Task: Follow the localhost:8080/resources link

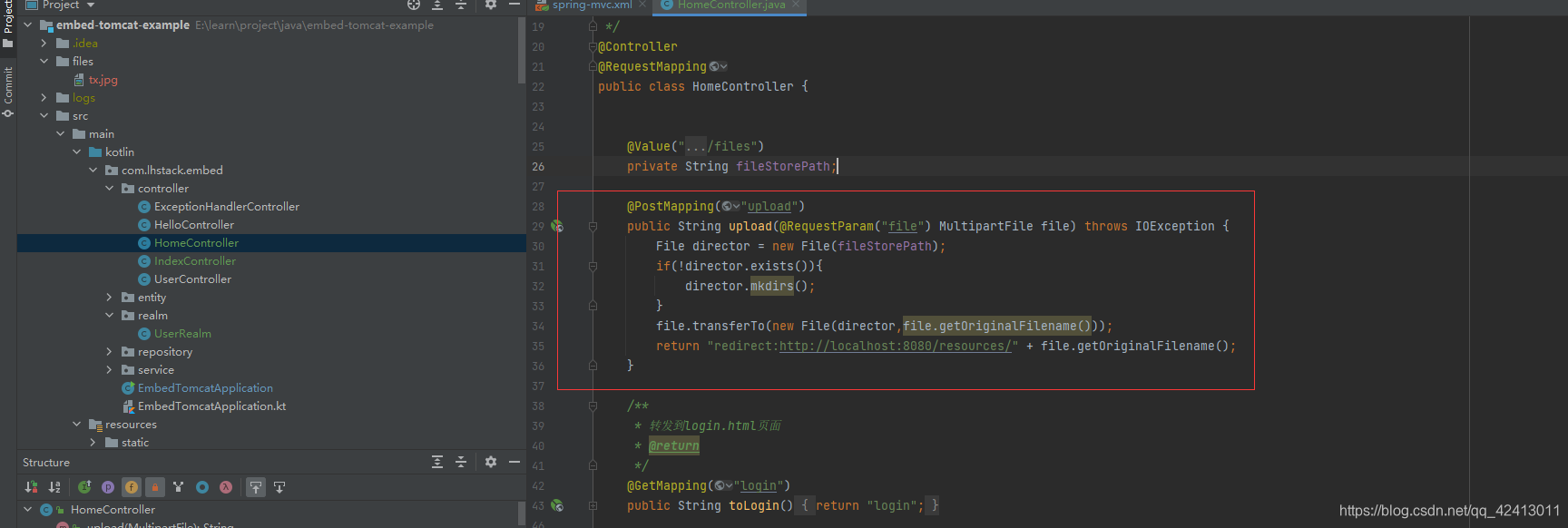Action: 895,346
